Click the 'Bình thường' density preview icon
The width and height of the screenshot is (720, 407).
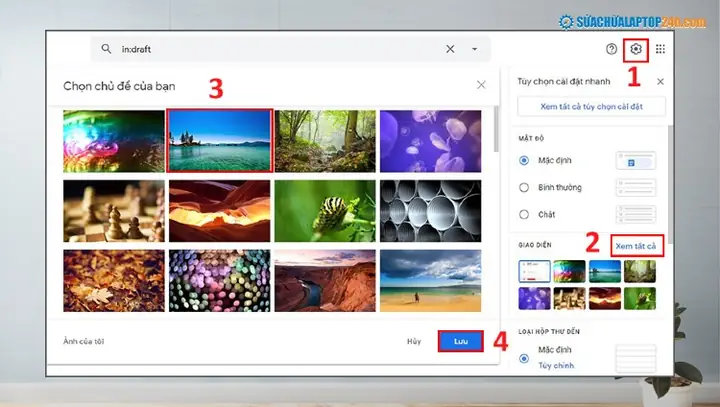click(636, 187)
